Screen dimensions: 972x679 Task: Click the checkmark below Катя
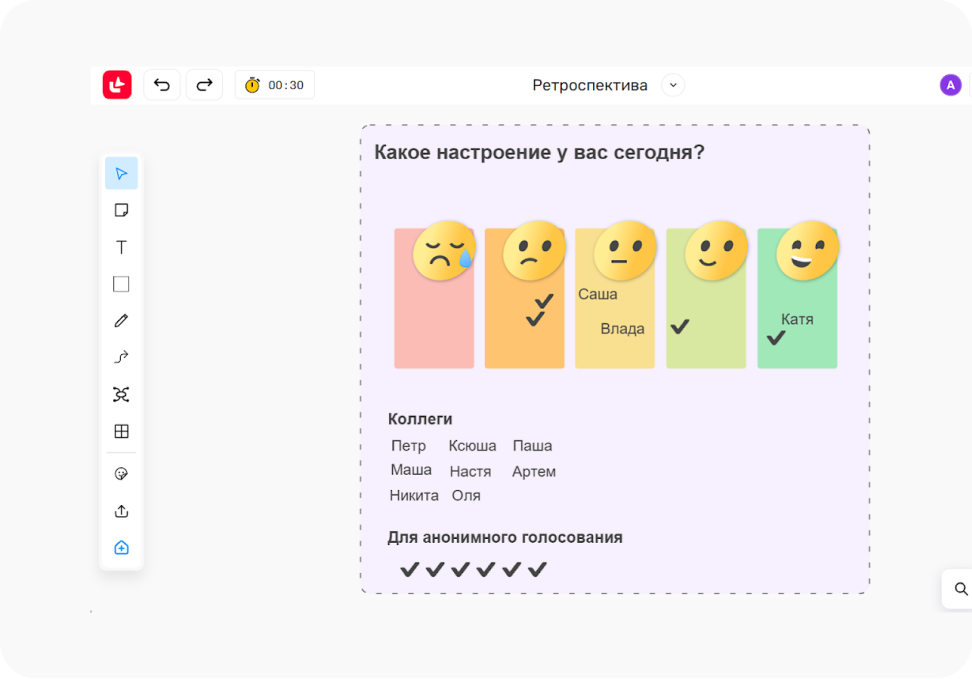(x=776, y=338)
